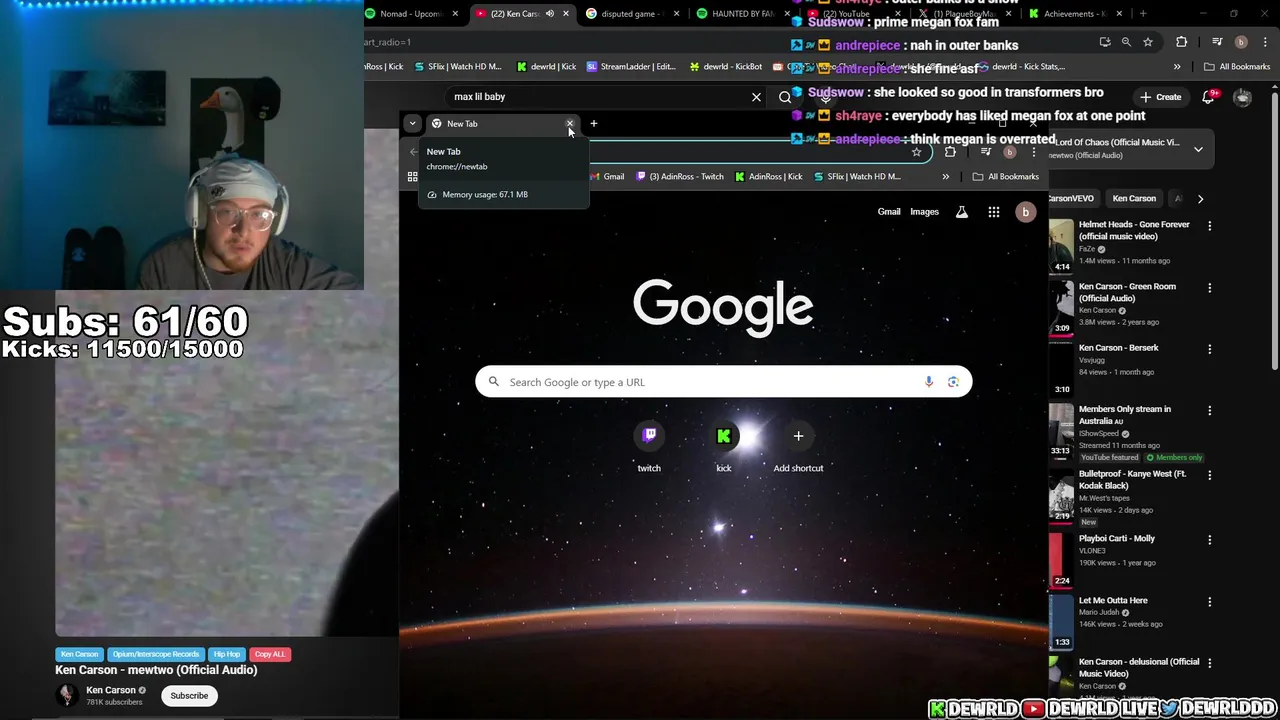1280x720 pixels.
Task: Open SFlix bookmark in front window
Action: click(857, 177)
